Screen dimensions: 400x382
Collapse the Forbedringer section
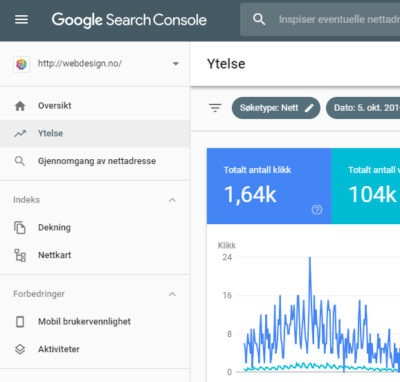click(172, 294)
